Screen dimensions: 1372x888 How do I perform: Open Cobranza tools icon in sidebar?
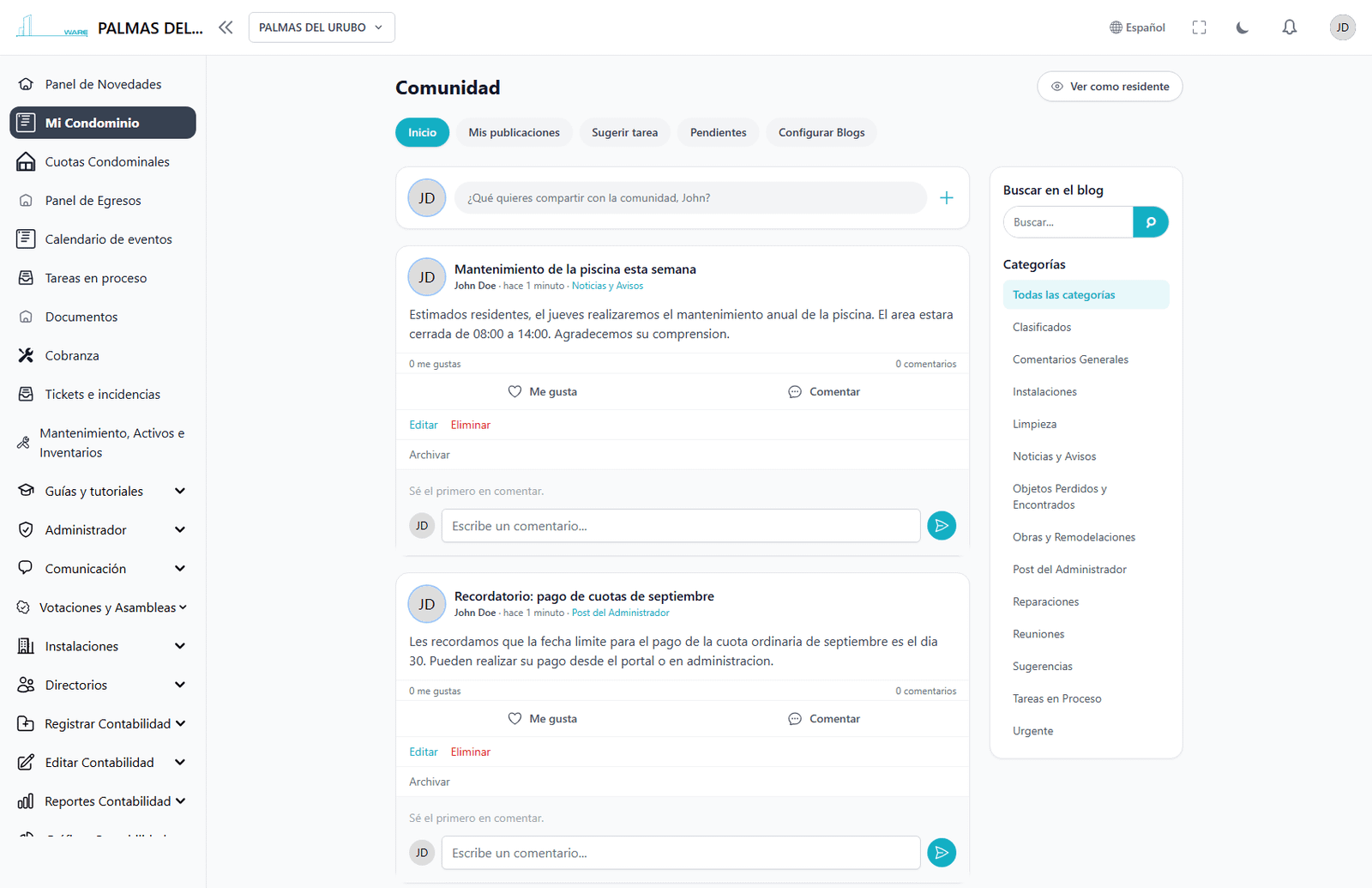(26, 355)
